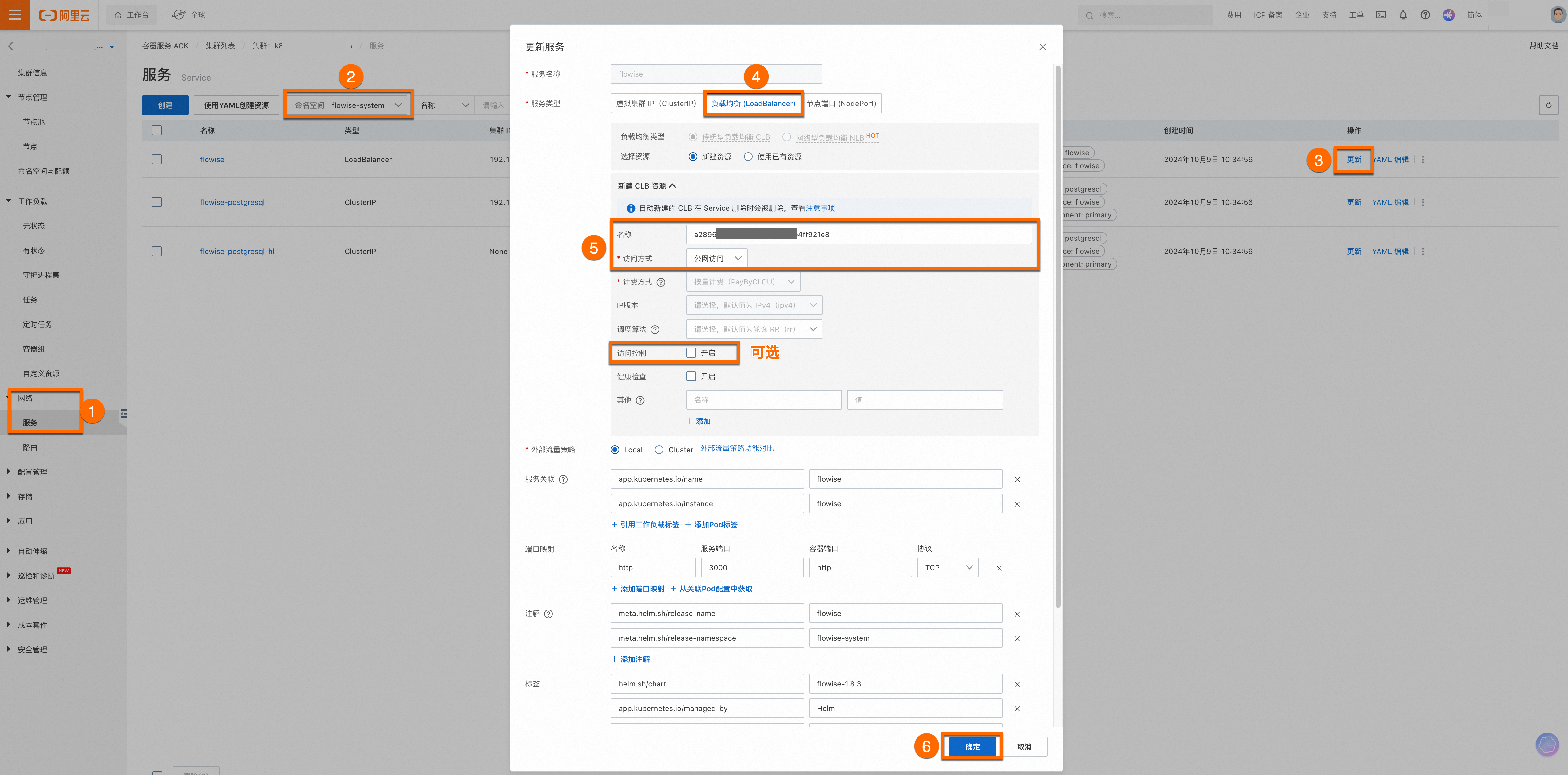
Task: Remove the app.kubernetes.io/managed-by label
Action: pos(1016,709)
